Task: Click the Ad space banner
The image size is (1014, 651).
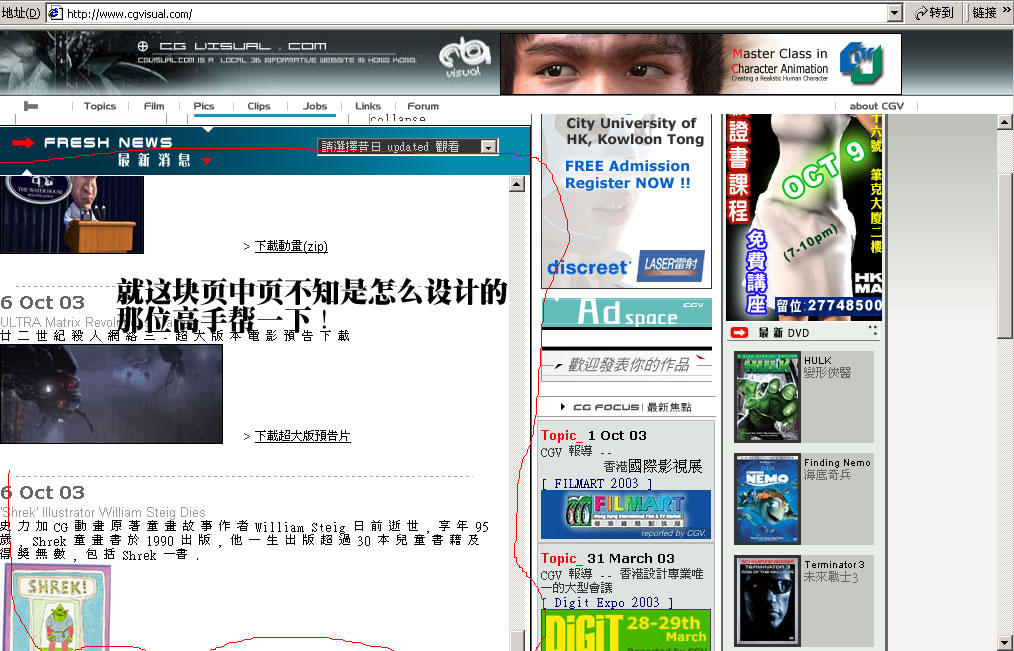Action: coord(627,313)
